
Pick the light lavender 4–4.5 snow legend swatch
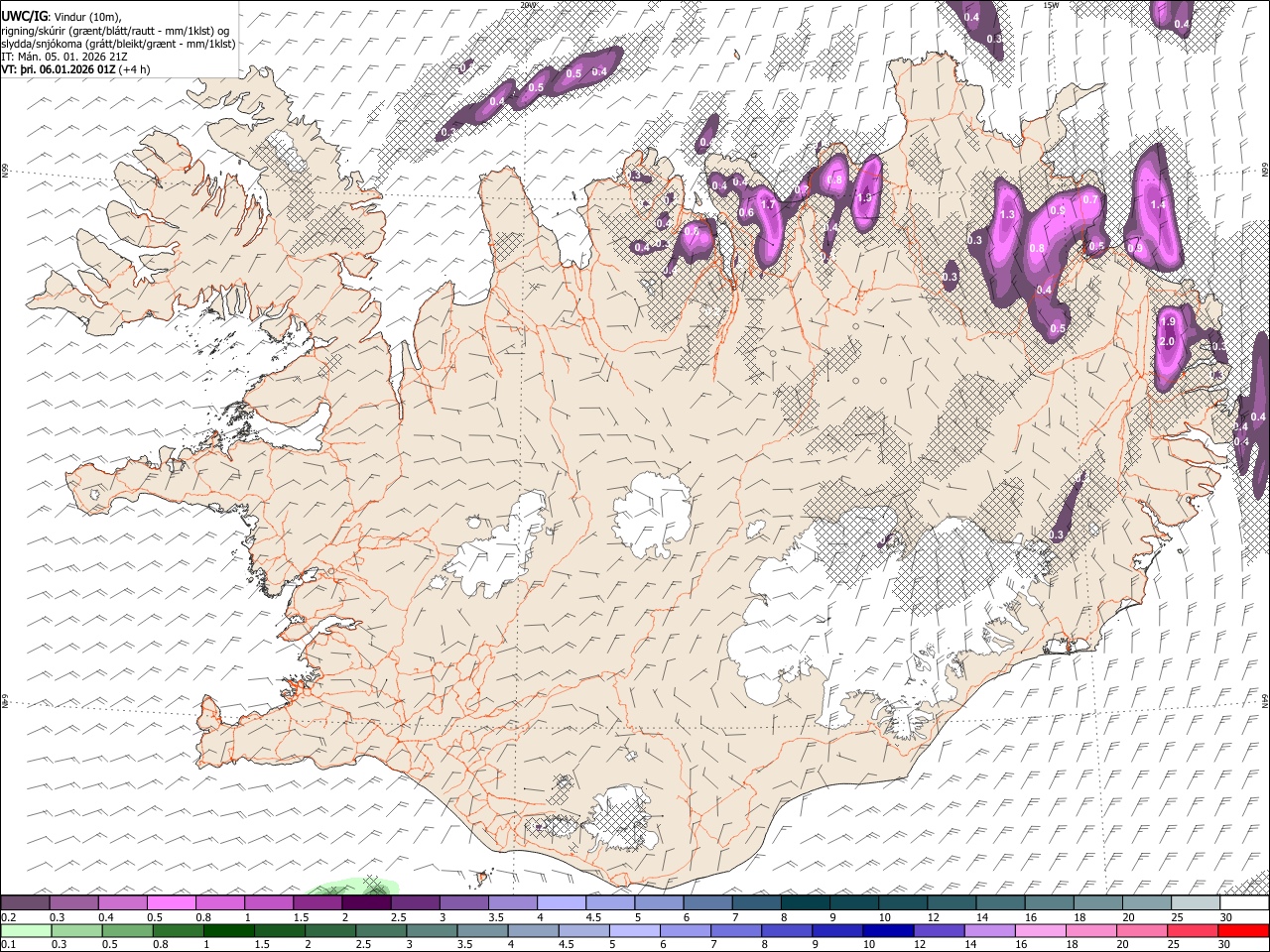[x=562, y=903]
